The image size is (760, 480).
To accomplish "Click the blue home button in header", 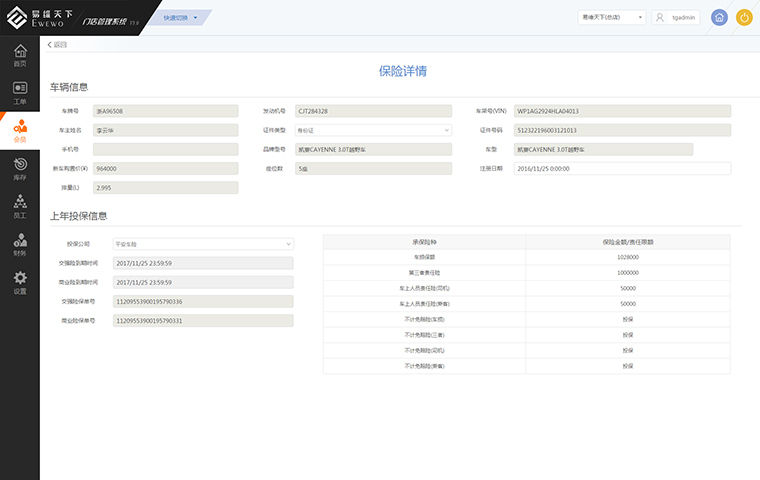I will (x=719, y=17).
